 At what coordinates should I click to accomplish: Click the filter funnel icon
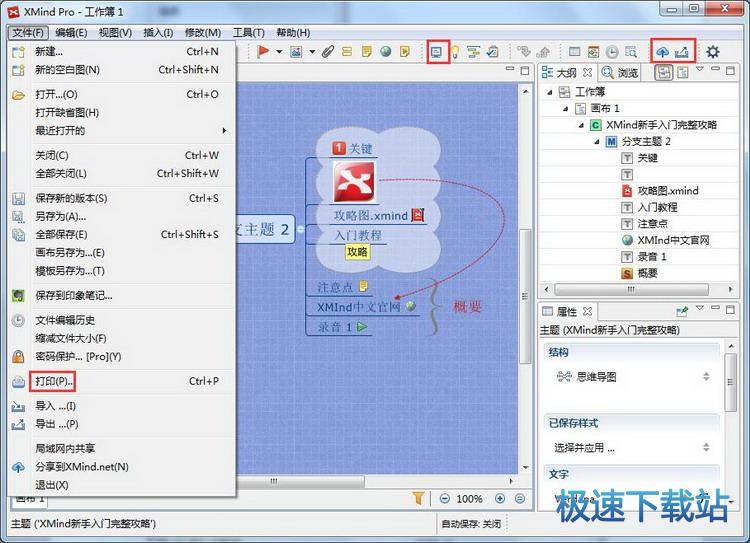[x=419, y=499]
